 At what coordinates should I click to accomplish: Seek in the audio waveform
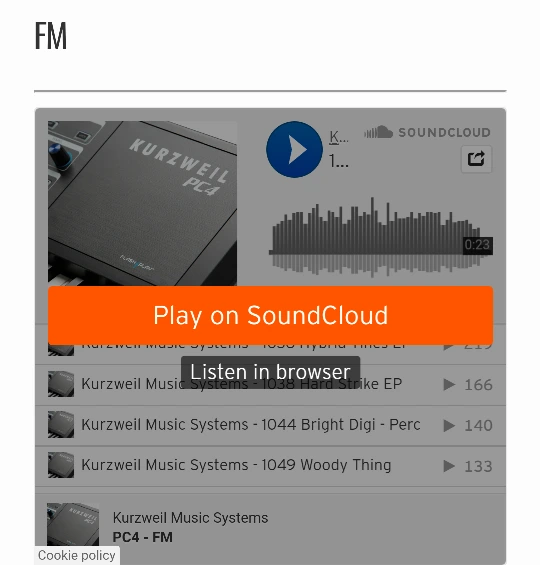click(381, 237)
